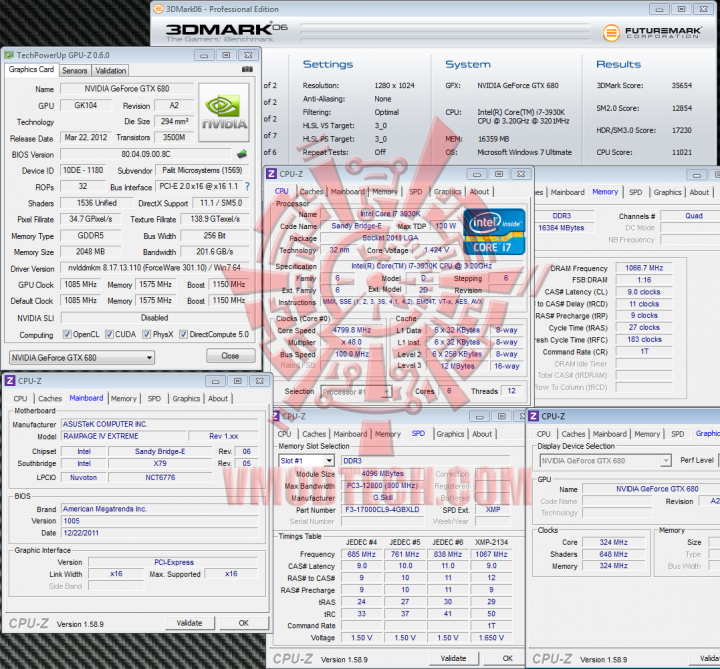The image size is (720, 669).
Task: Click the Intel Core i7 badge
Action: [x=494, y=232]
